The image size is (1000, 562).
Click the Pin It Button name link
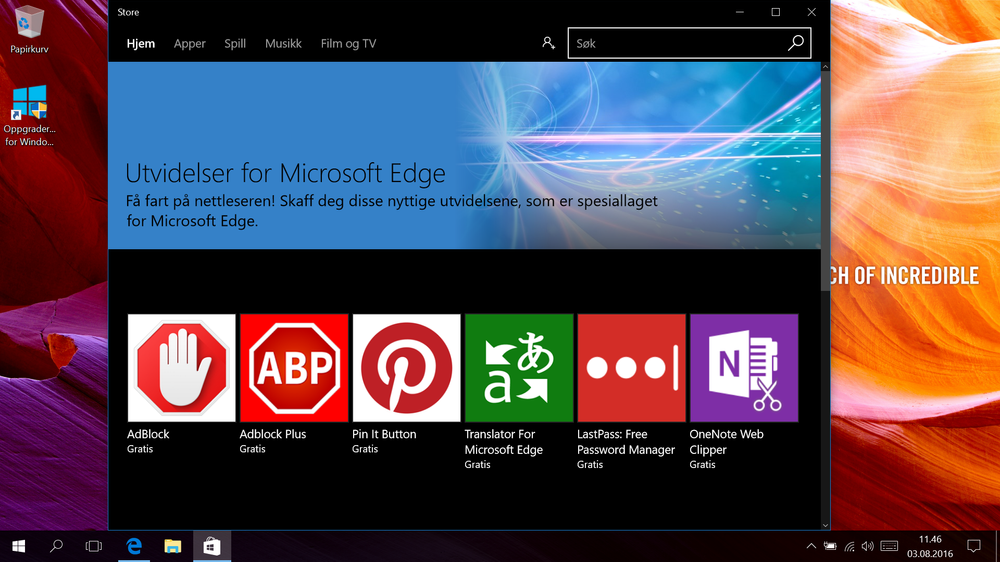pos(384,434)
